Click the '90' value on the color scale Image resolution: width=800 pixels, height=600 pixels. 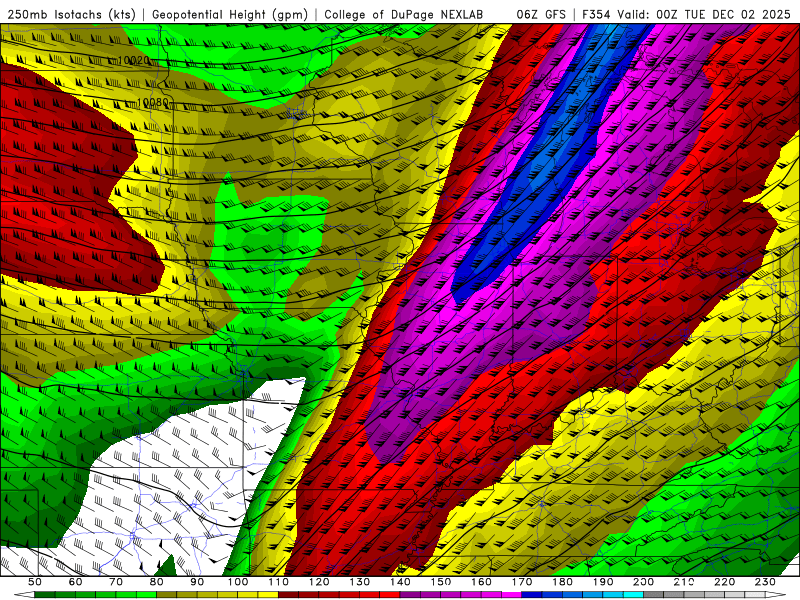click(197, 582)
